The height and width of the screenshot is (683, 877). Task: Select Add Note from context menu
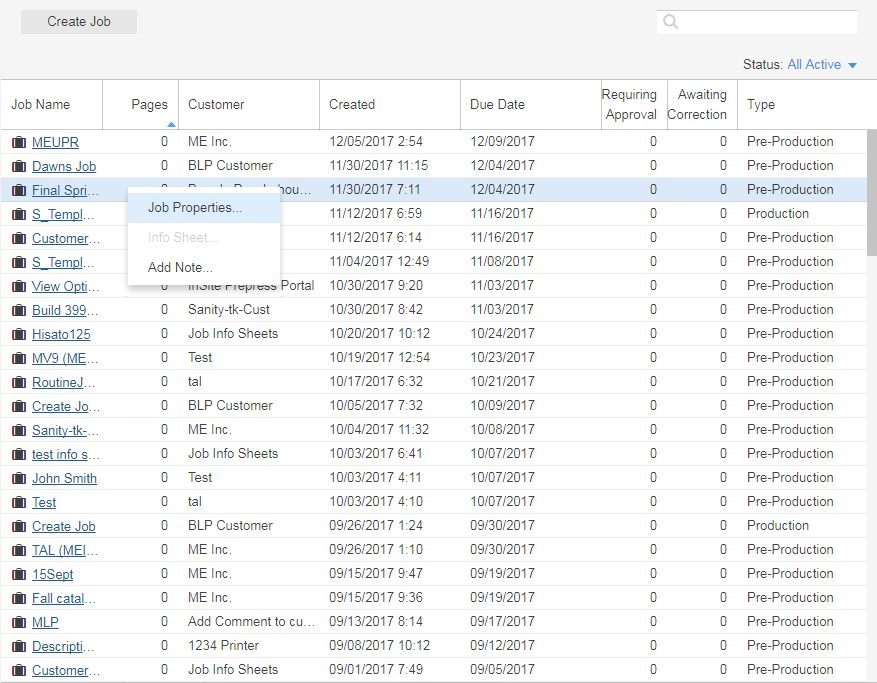click(180, 267)
